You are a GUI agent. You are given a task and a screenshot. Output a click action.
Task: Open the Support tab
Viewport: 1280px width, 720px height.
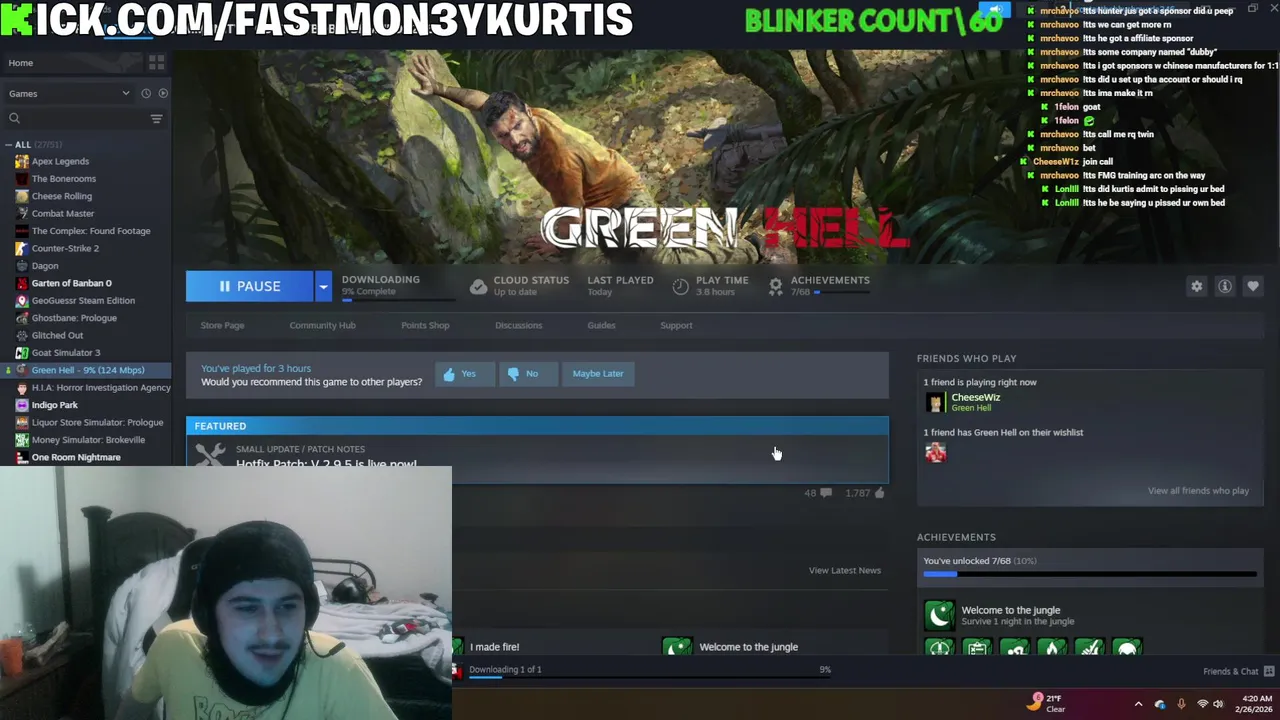[676, 325]
